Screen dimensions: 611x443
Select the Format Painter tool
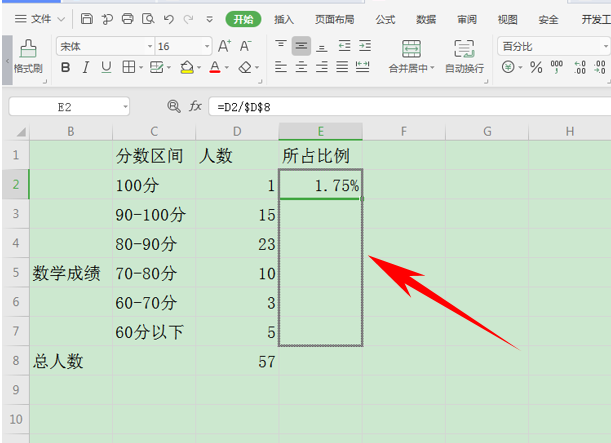pos(28,57)
